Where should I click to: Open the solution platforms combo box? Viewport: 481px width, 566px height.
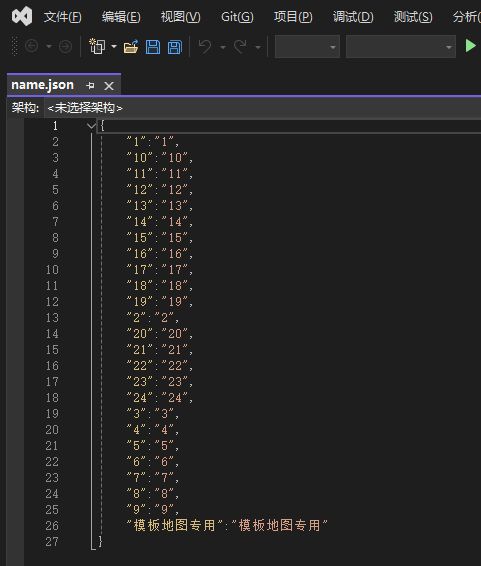(401, 47)
